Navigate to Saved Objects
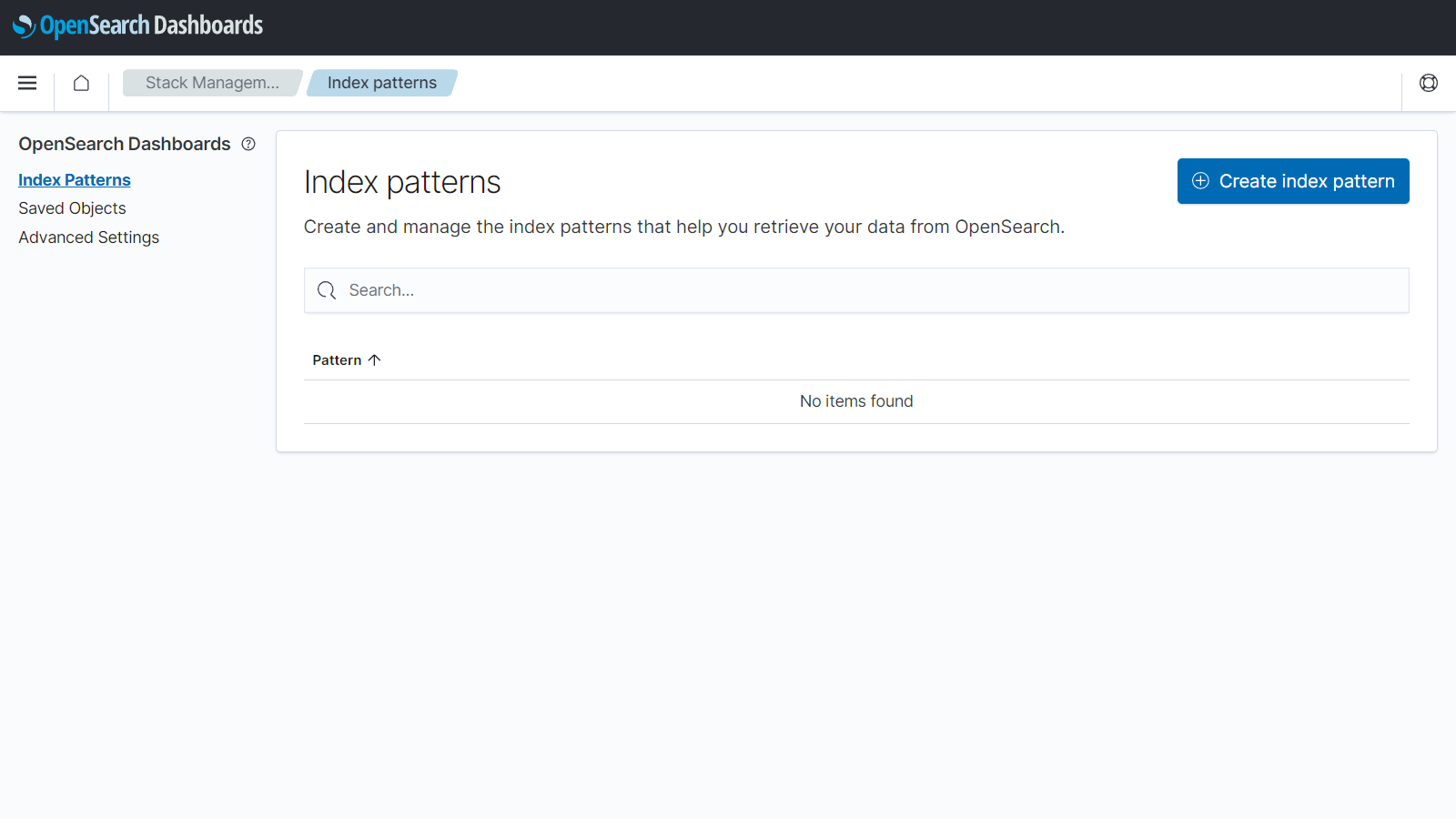Image resolution: width=1456 pixels, height=819 pixels. (72, 208)
